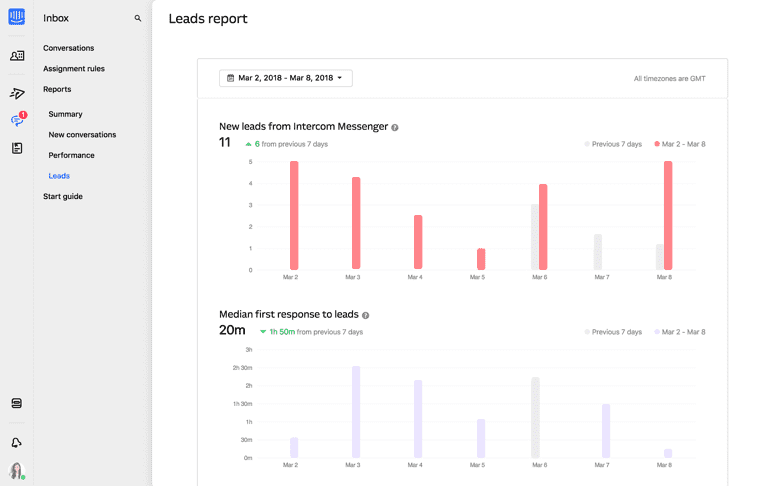The height and width of the screenshot is (486, 783).
Task: Open Assignment rules
Action: tap(73, 69)
